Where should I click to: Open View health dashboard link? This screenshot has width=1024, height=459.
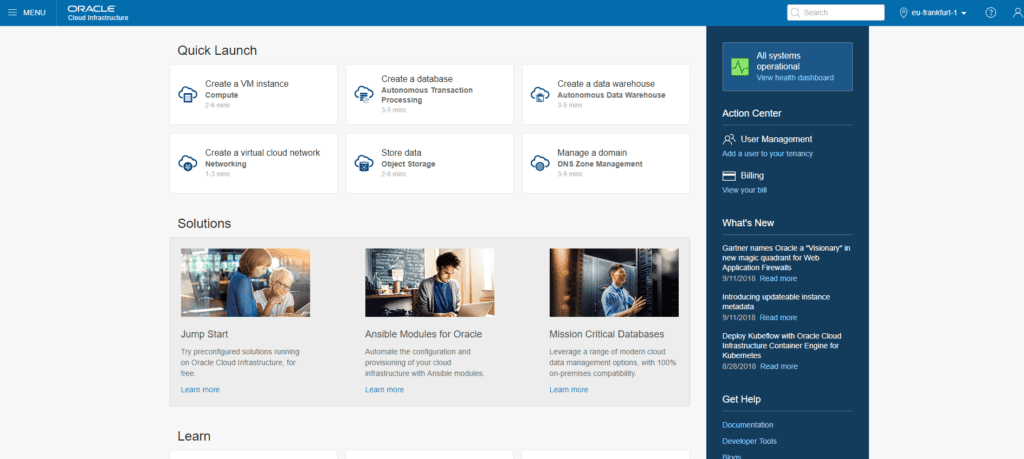click(x=795, y=78)
